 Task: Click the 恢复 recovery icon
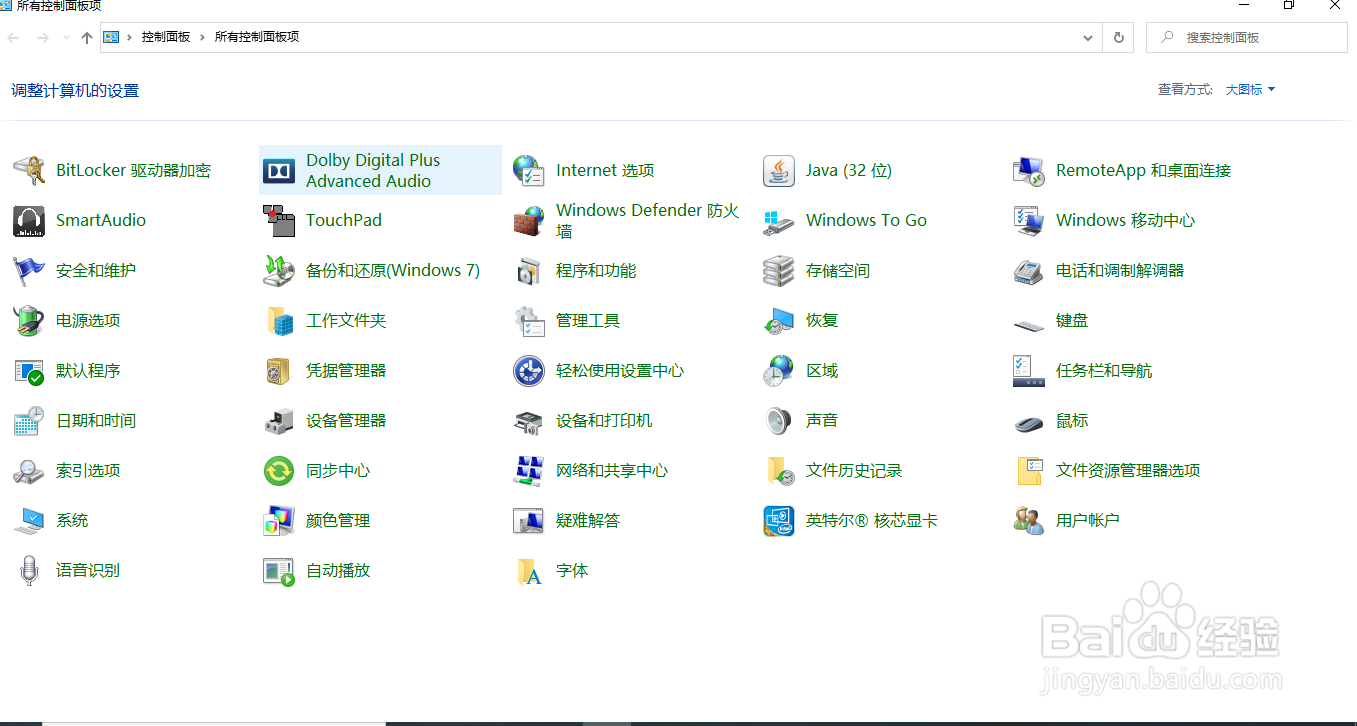pos(779,321)
